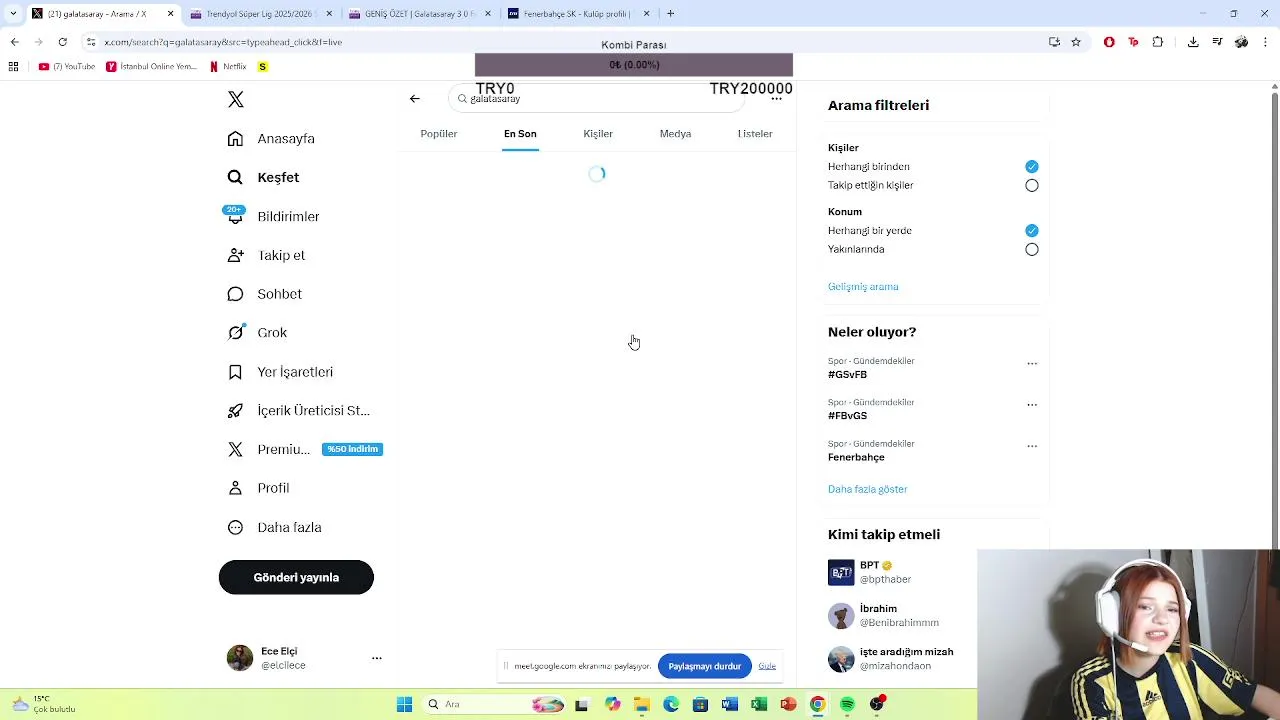Screen dimensions: 1280x720
Task: Open Sohbet messages
Action: click(264, 294)
